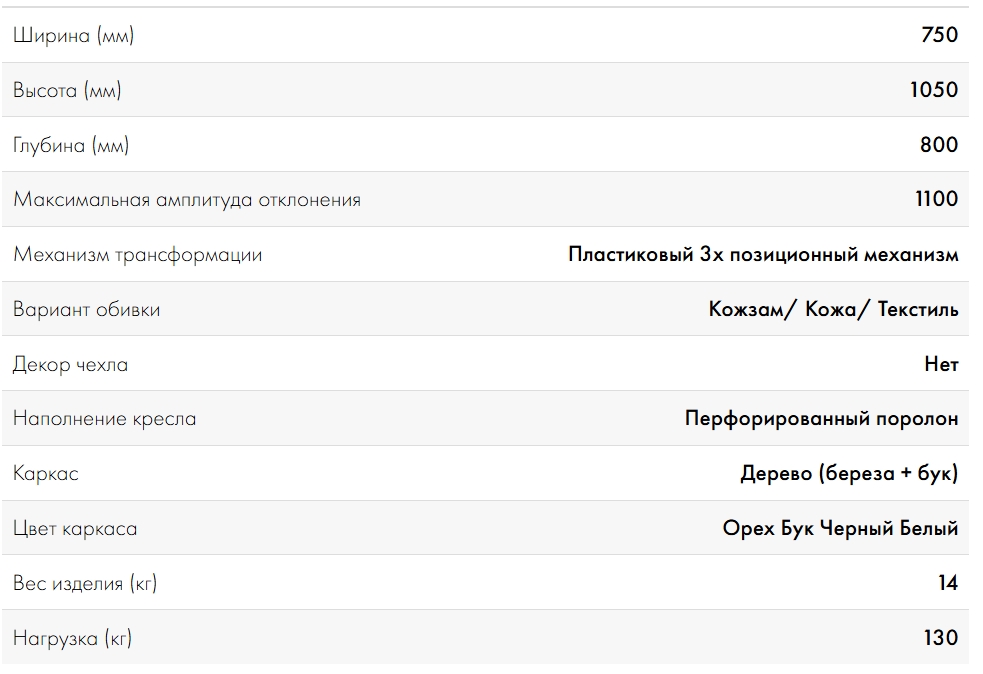Click the Декор чехла label
This screenshot has height=674, width=983.
point(70,364)
